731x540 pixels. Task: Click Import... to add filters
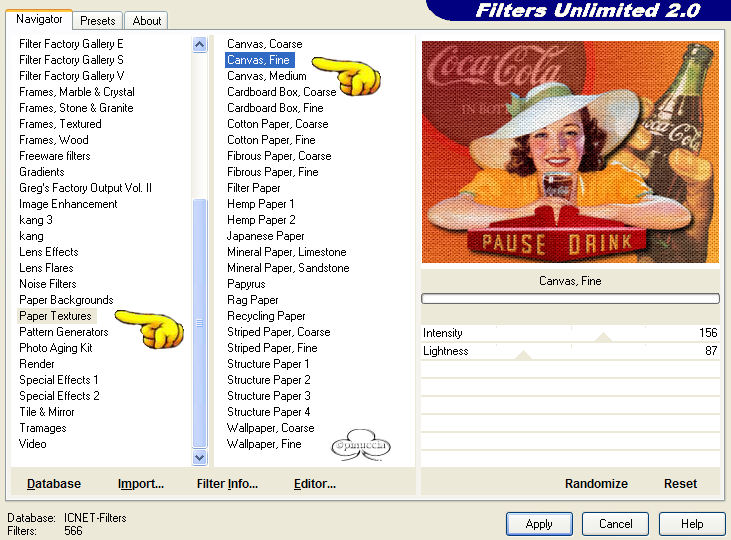coord(141,484)
